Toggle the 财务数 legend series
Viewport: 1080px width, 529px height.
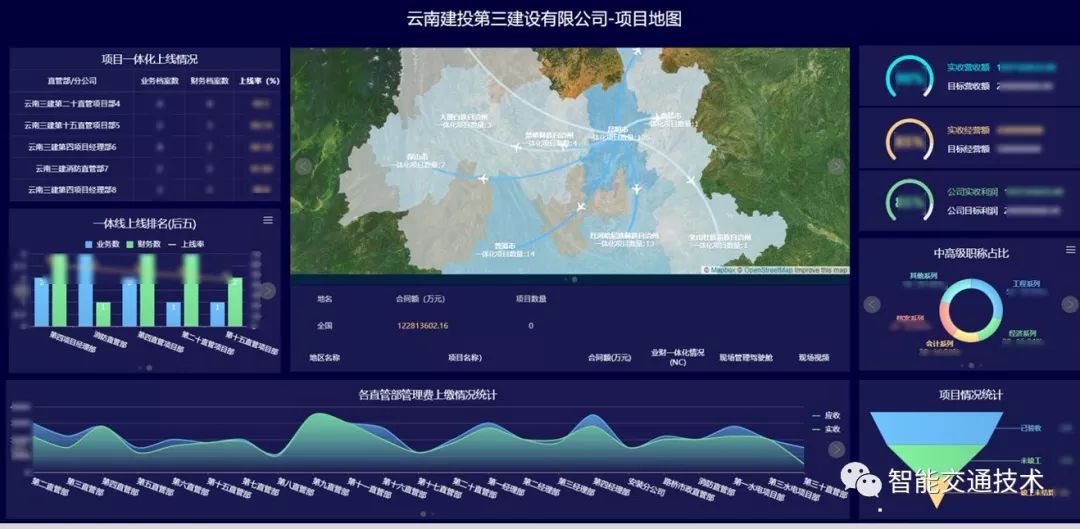[143, 244]
